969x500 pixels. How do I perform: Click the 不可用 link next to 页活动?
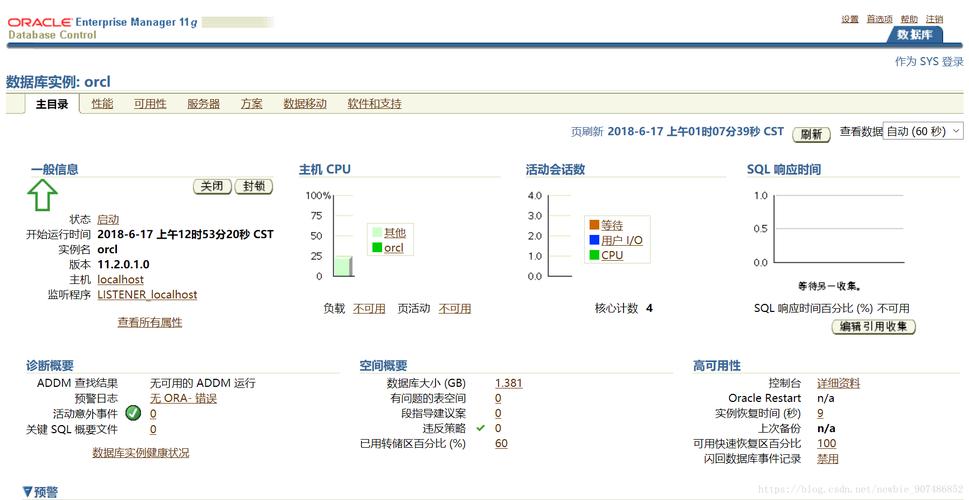point(455,308)
